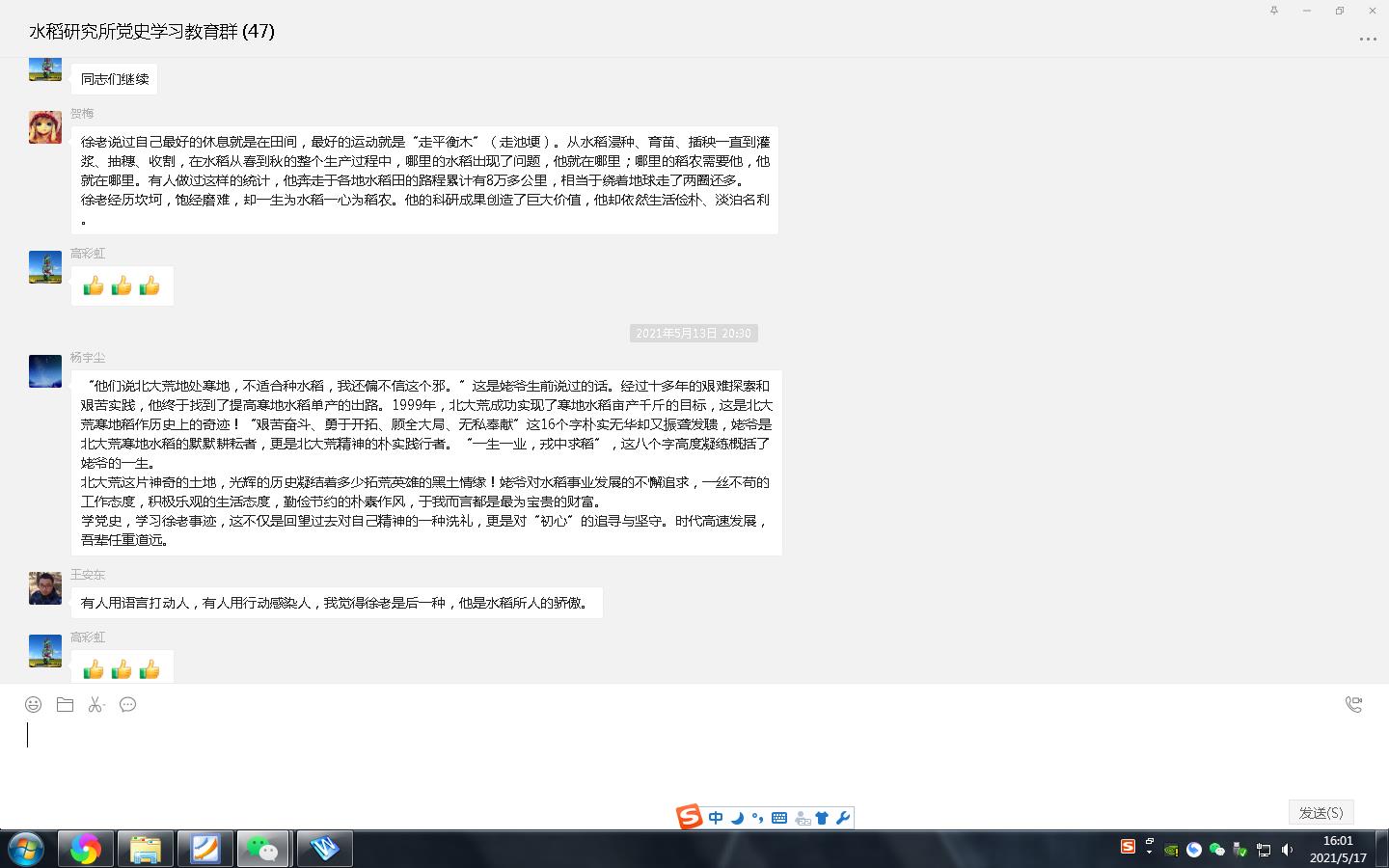Image resolution: width=1389 pixels, height=868 pixels.
Task: Click the timestamp 2021年5月13日 20:30
Action: click(694, 333)
